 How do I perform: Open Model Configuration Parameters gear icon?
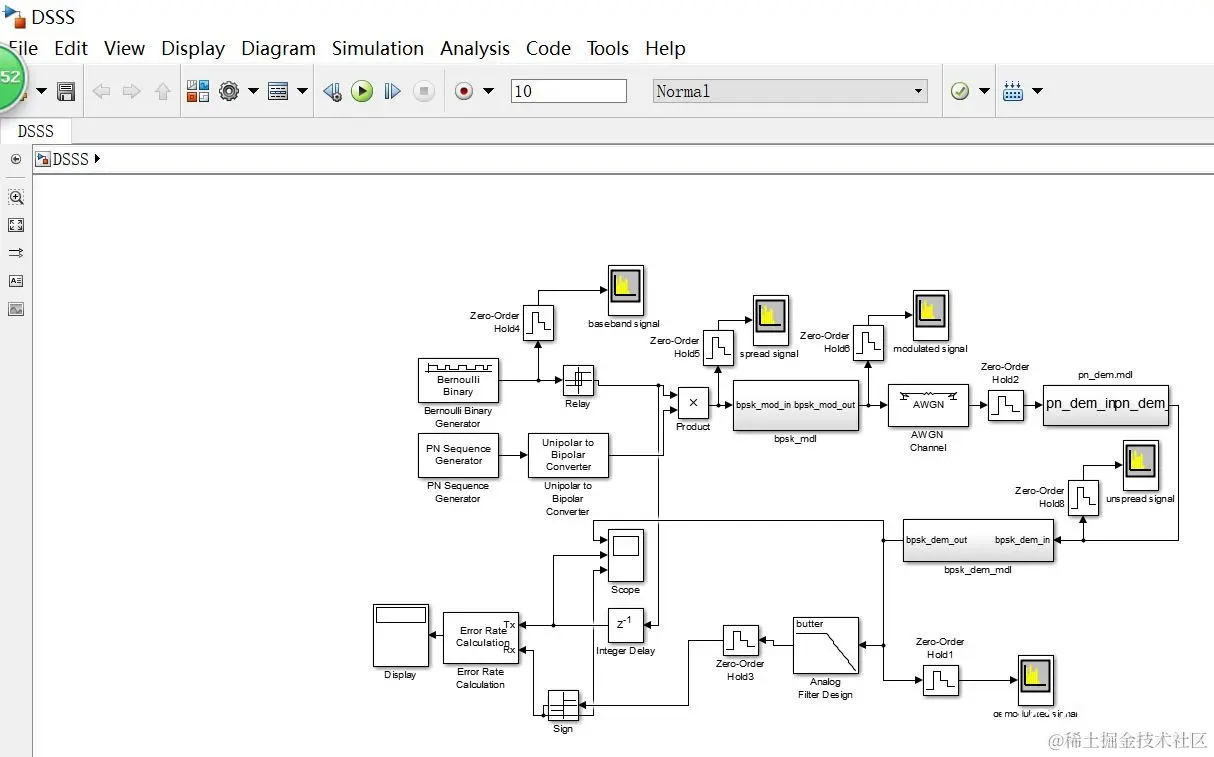229,91
